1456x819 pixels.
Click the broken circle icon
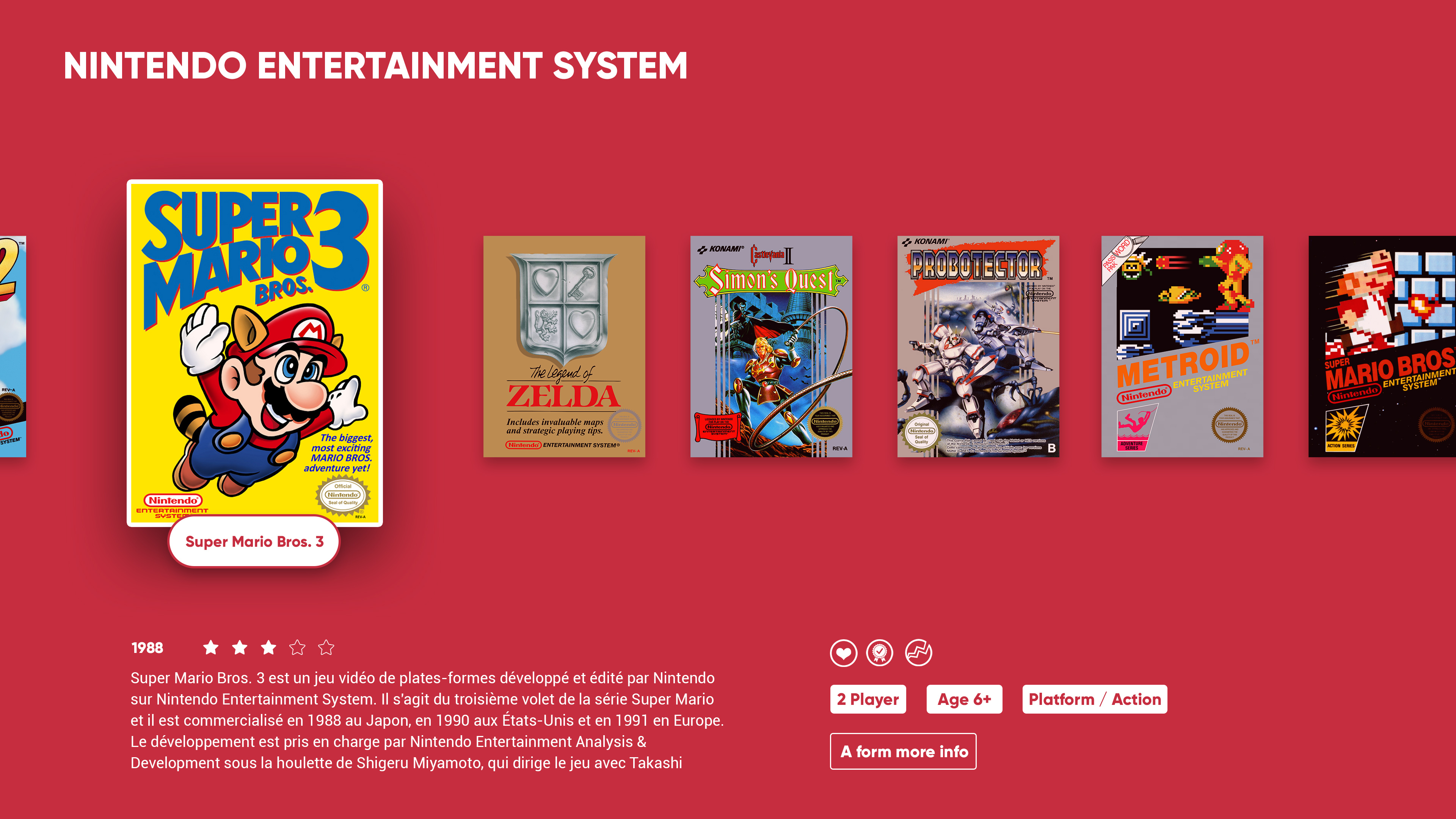coord(918,653)
